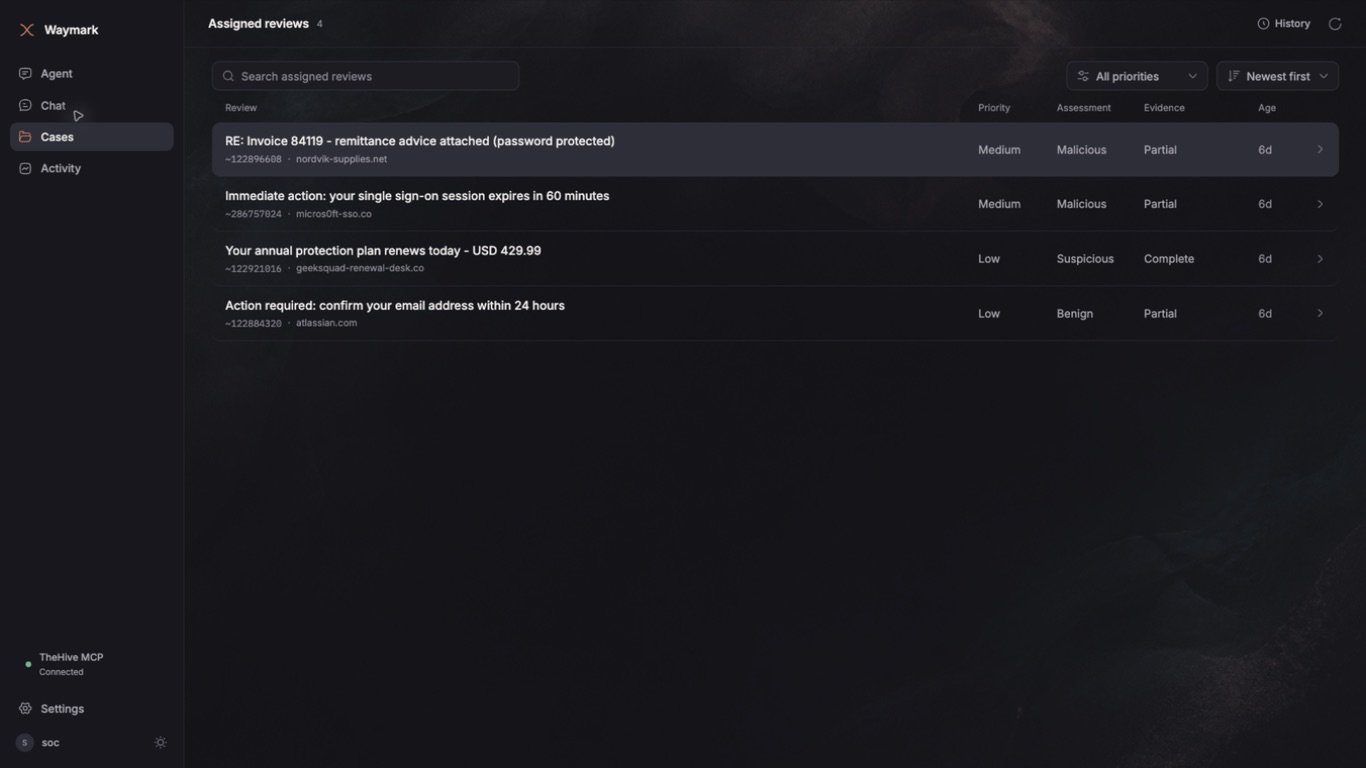Select the Cases folder icon in sidebar
Viewport: 1366px width, 768px height.
coord(25,137)
